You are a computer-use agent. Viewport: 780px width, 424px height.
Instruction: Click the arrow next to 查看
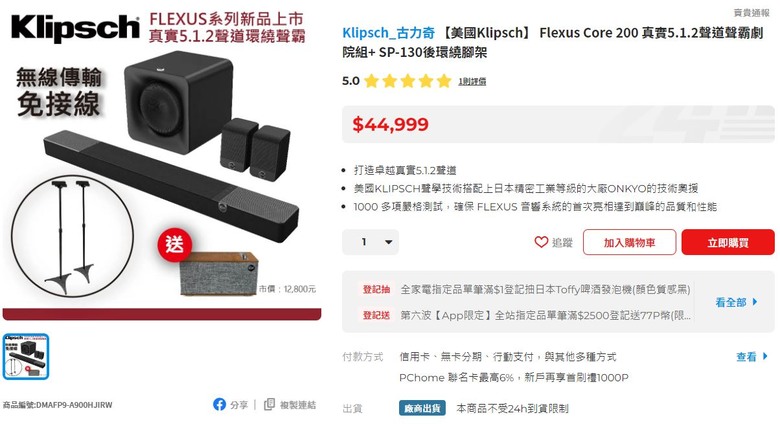[x=765, y=356]
